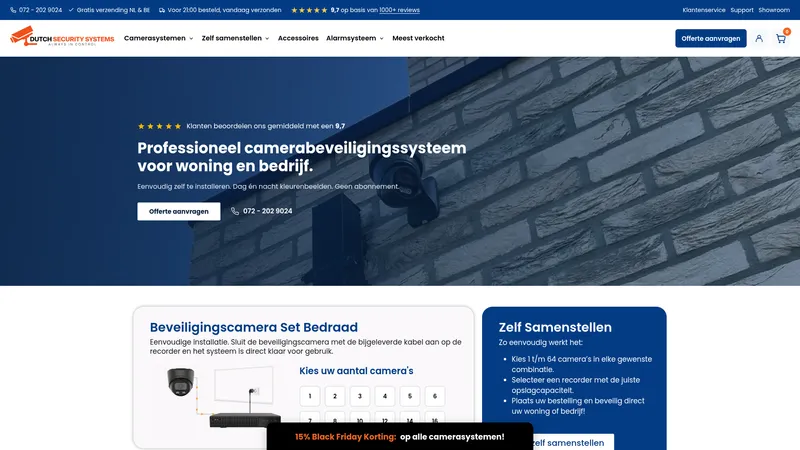Open the user account icon
This screenshot has height=450, width=800.
(759, 38)
